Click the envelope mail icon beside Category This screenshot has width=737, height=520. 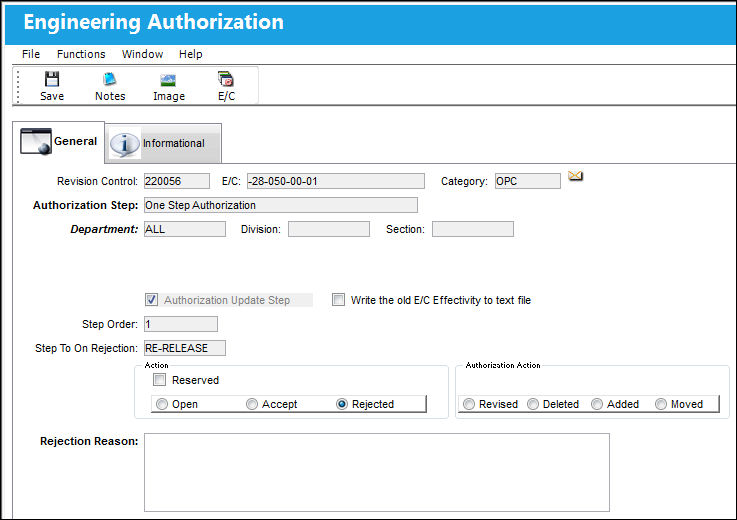[575, 176]
